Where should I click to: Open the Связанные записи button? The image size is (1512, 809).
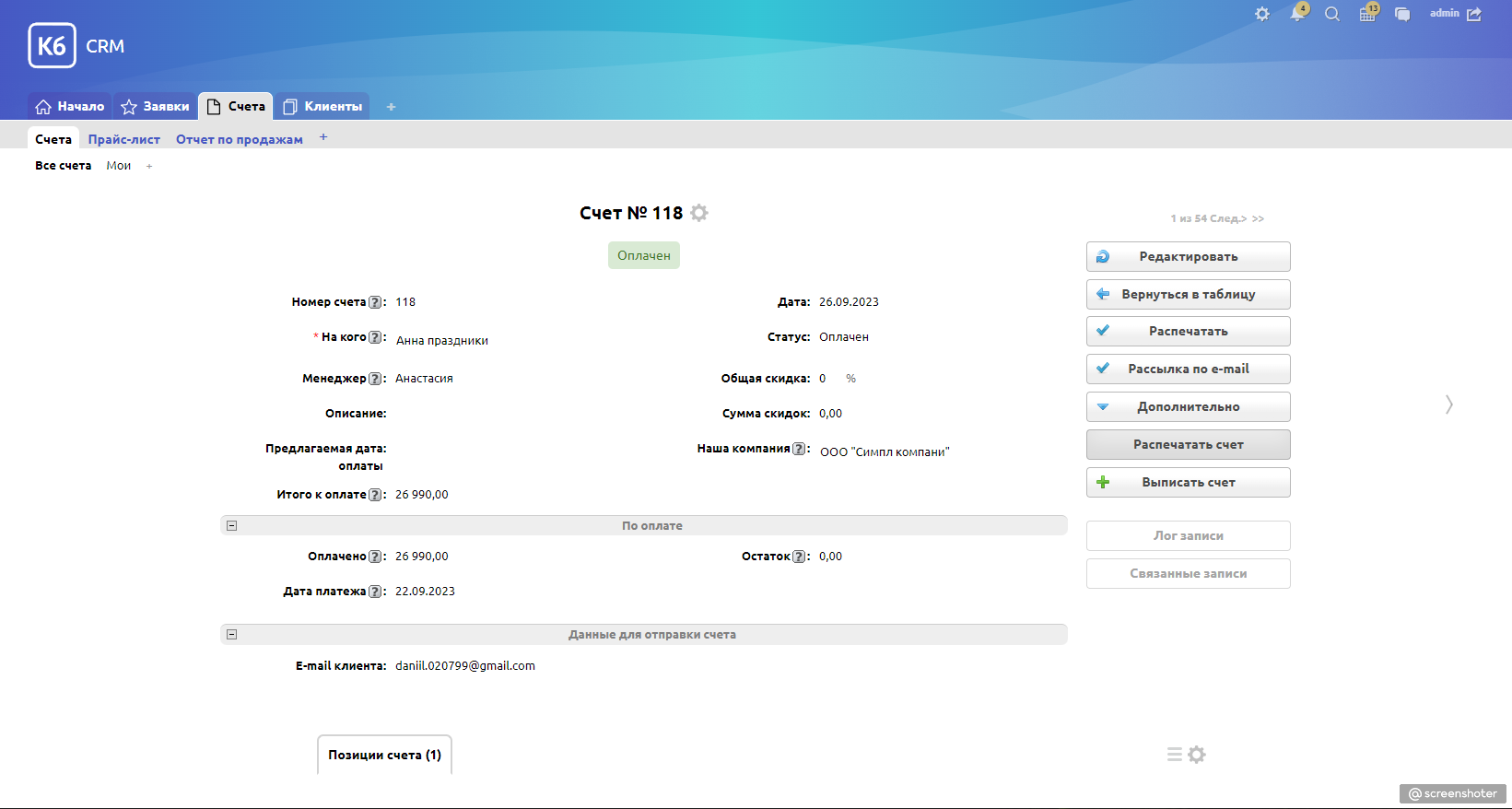pos(1189,573)
